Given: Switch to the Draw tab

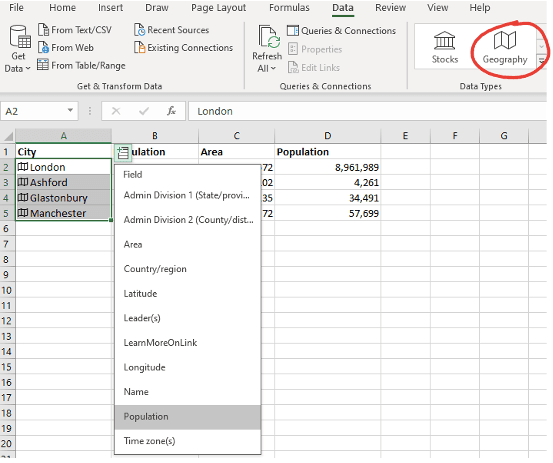Looking at the screenshot, I should coord(157,8).
